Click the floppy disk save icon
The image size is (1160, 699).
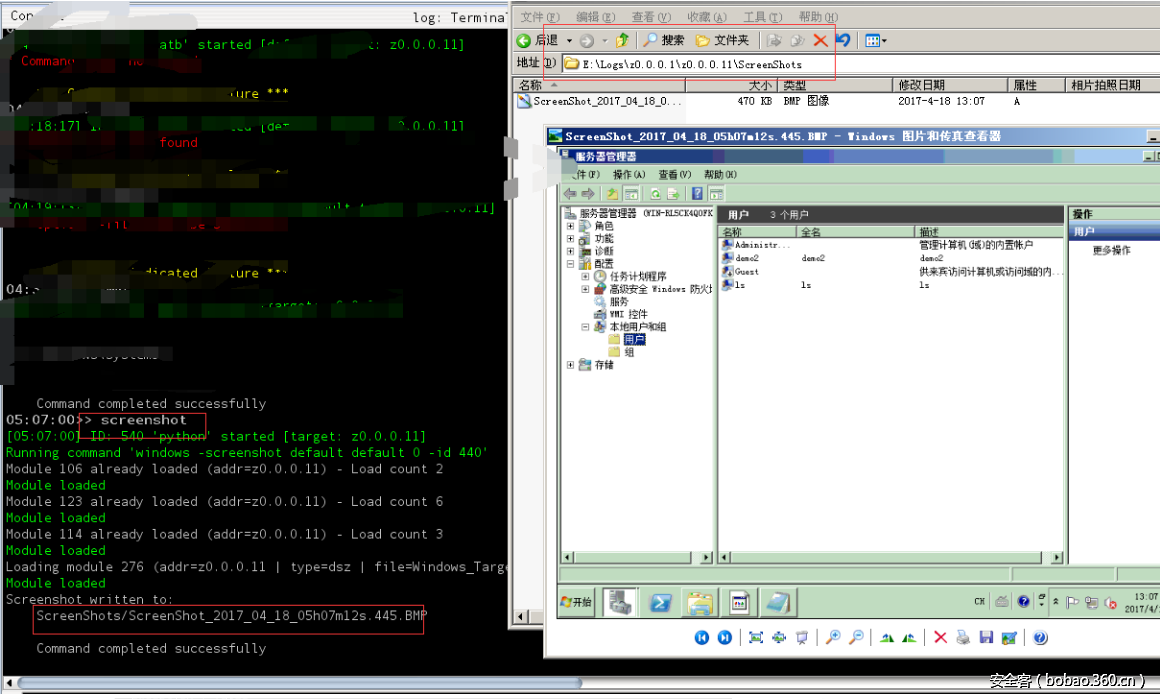[x=986, y=638]
